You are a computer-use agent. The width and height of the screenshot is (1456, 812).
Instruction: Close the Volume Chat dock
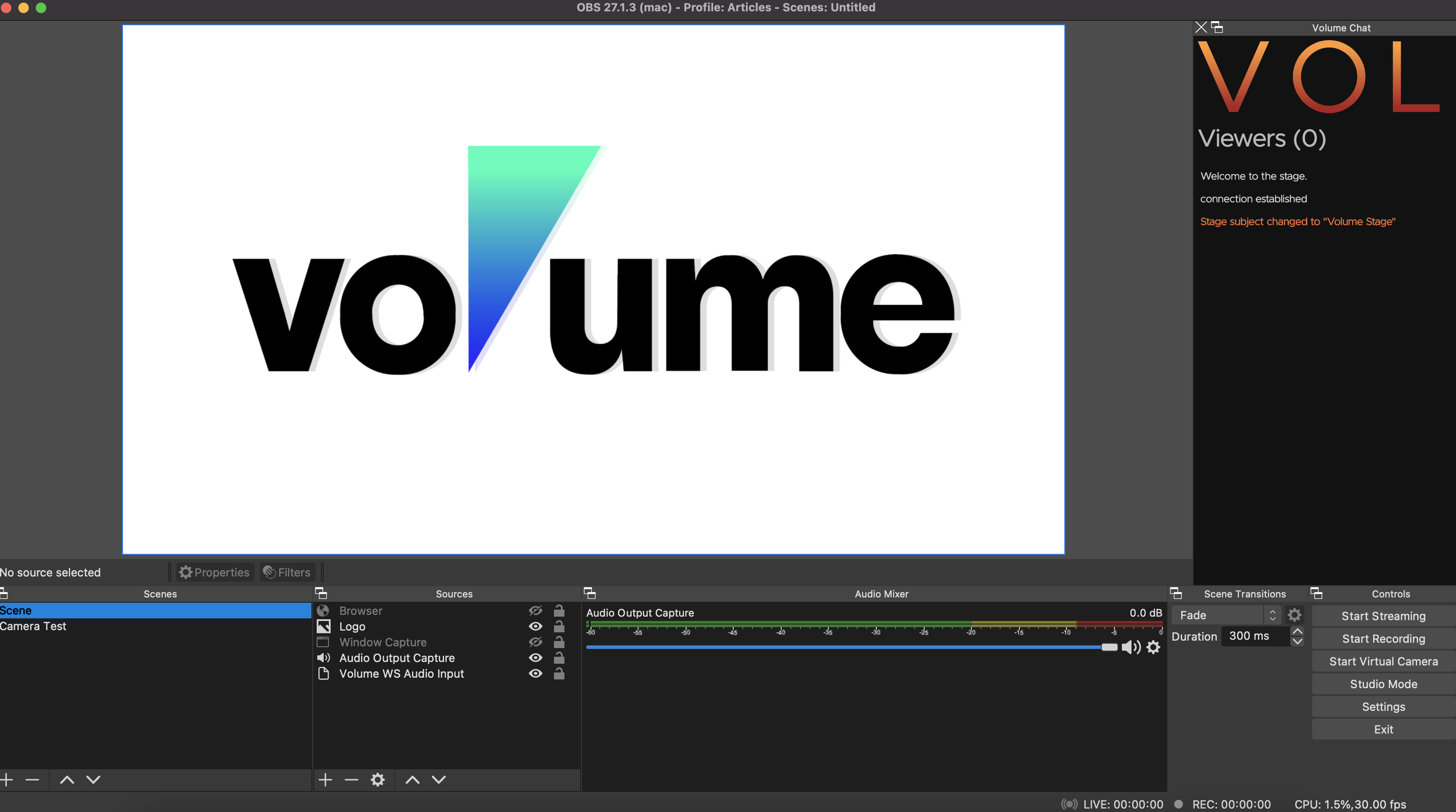point(1201,27)
